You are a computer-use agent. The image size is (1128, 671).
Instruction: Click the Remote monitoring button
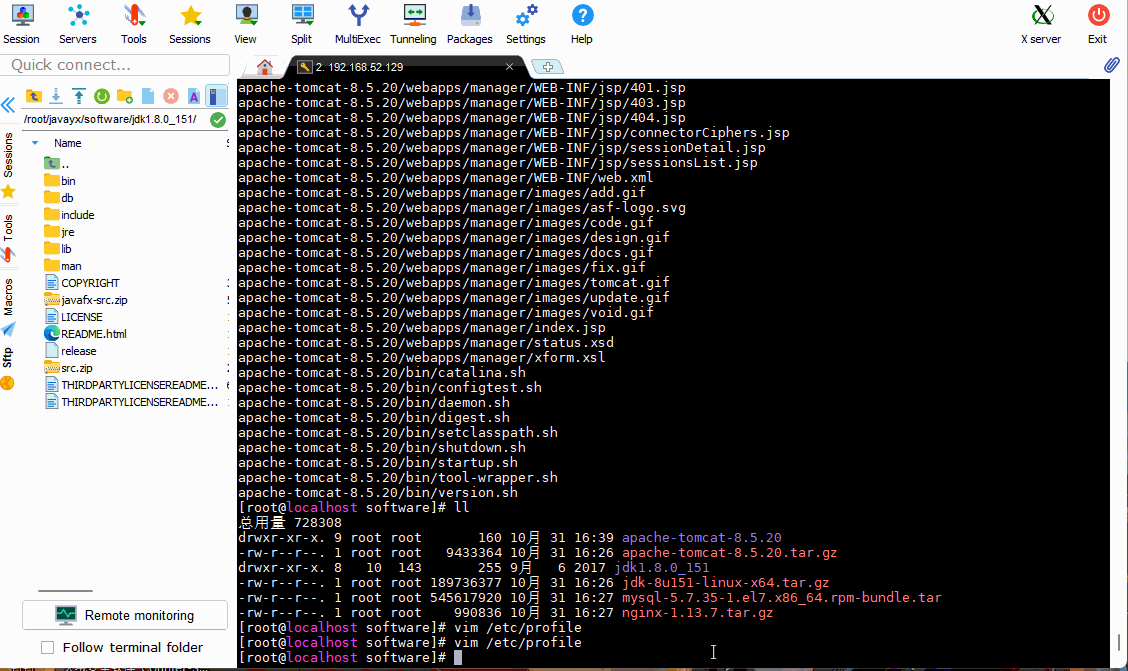pyautogui.click(x=125, y=615)
